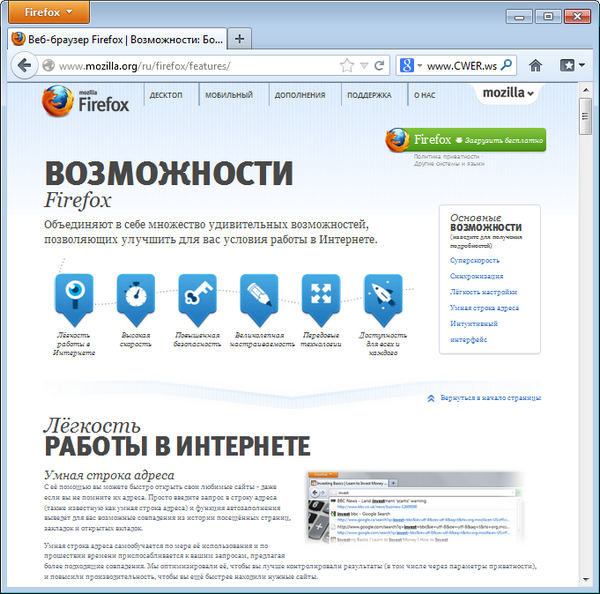This screenshot has width=600, height=594.
Task: Go to the browser Home page icon
Action: [x=536, y=66]
